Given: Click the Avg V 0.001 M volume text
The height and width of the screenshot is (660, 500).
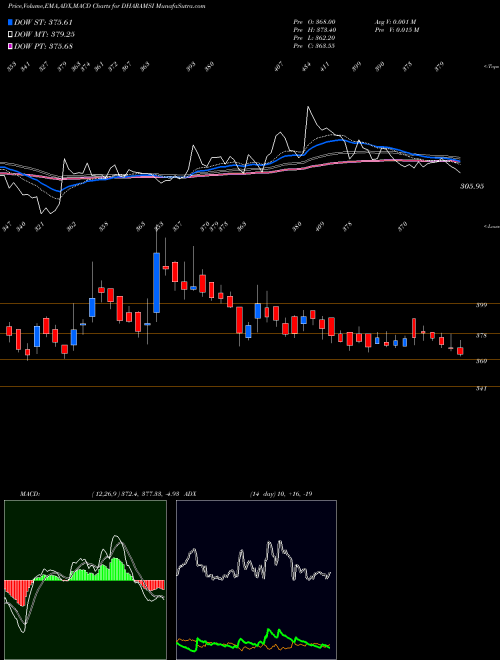Looking at the screenshot, I should click(x=396, y=22).
